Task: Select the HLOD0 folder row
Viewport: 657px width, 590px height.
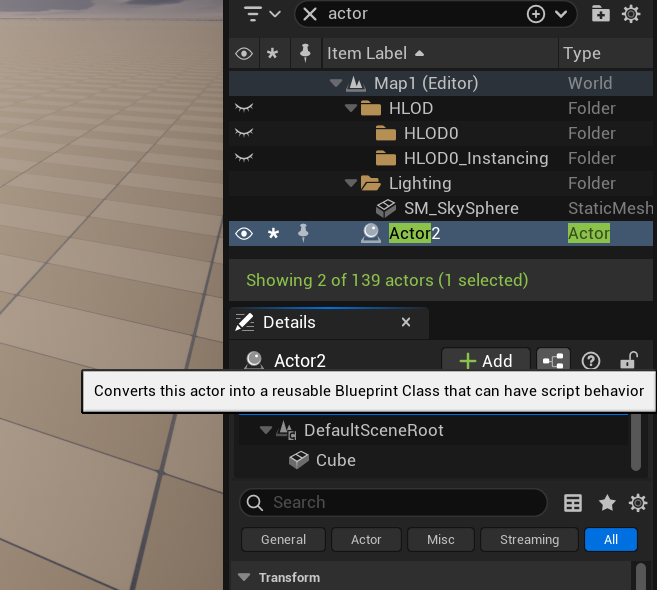Action: [x=441, y=133]
